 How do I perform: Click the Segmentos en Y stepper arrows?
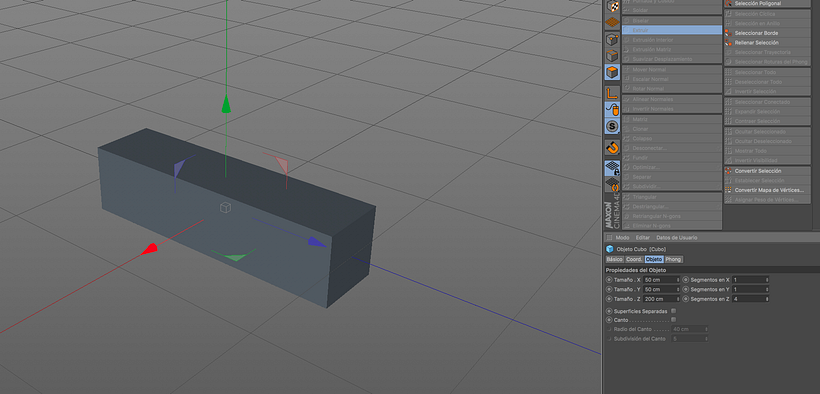767,289
